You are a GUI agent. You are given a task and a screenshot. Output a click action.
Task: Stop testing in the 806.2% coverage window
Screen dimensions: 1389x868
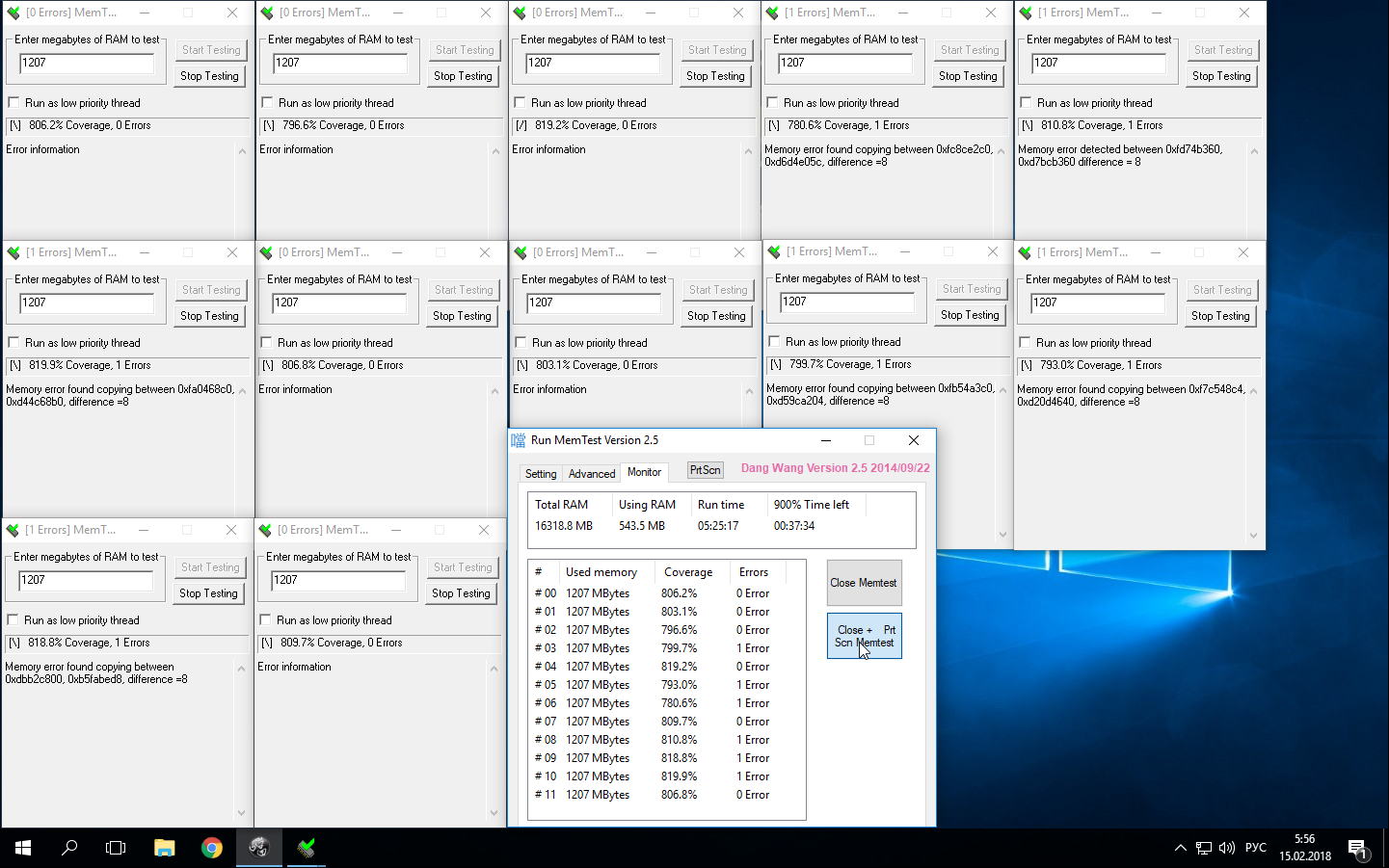point(209,76)
